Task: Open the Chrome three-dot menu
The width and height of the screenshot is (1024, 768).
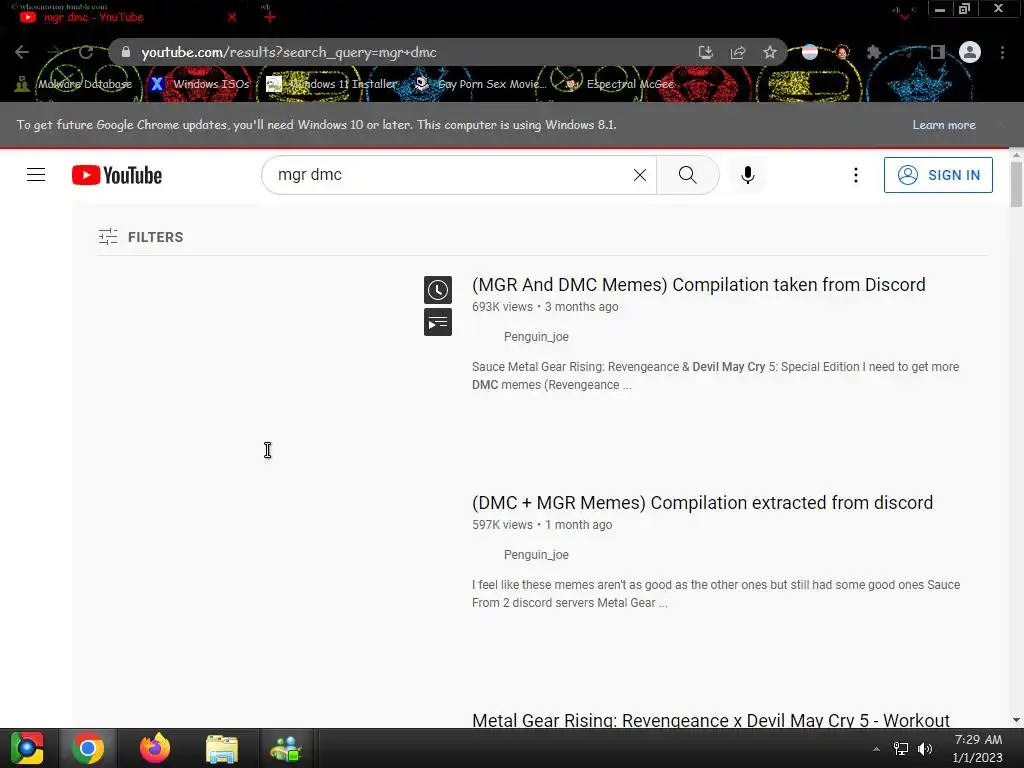Action: click(x=1002, y=52)
